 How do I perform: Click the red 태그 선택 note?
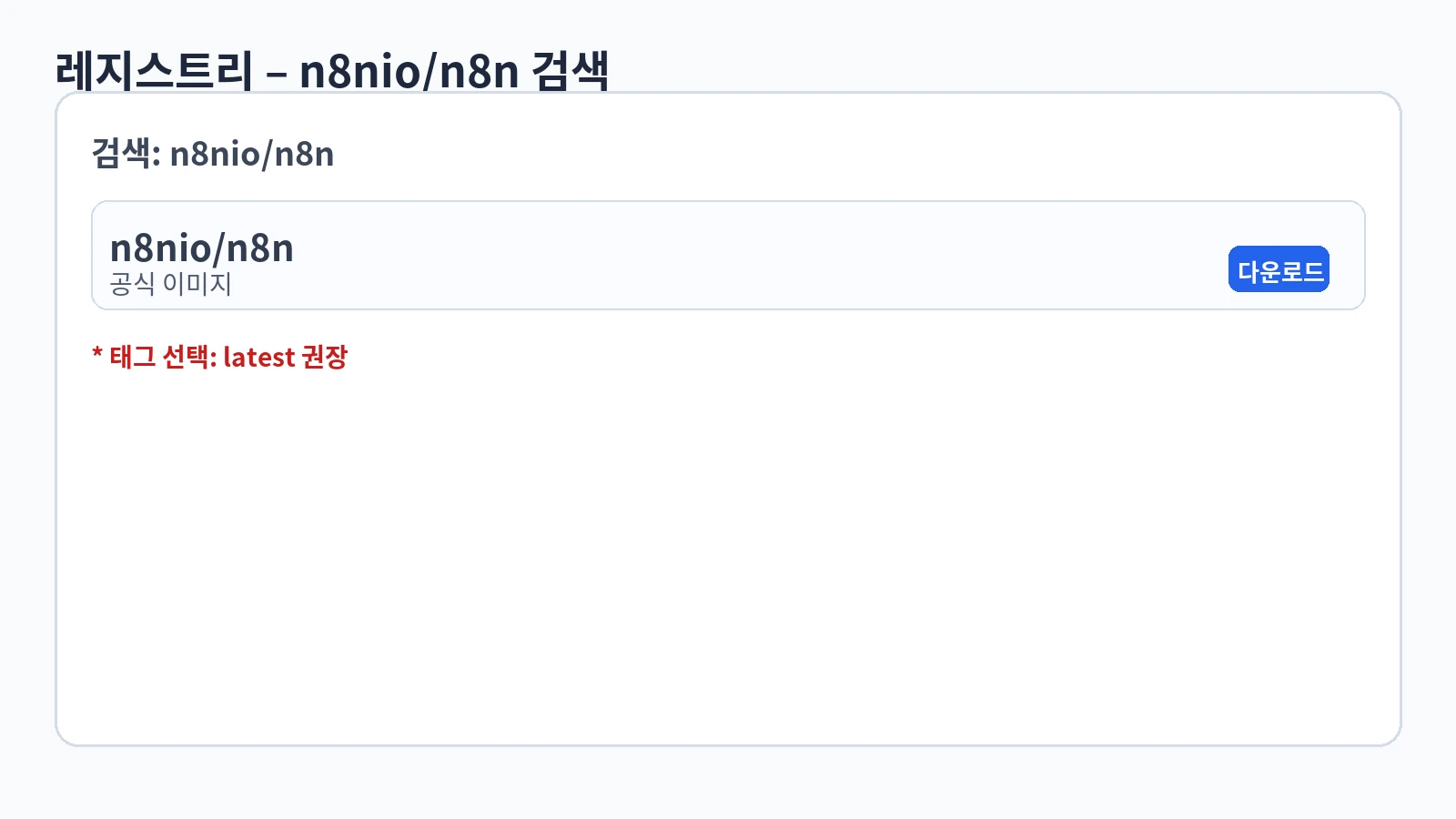pyautogui.click(x=219, y=357)
